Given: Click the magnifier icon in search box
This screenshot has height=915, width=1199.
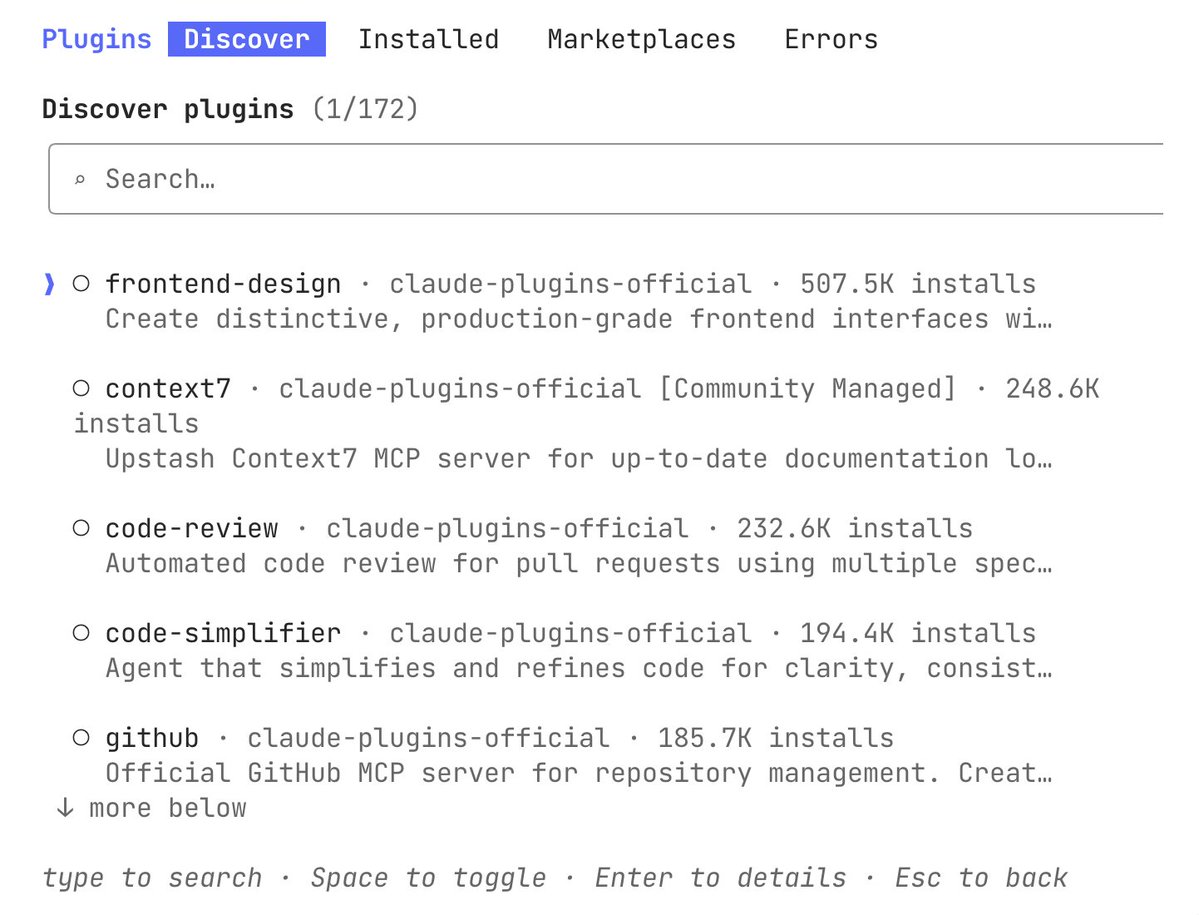Looking at the screenshot, I should pos(80,180).
